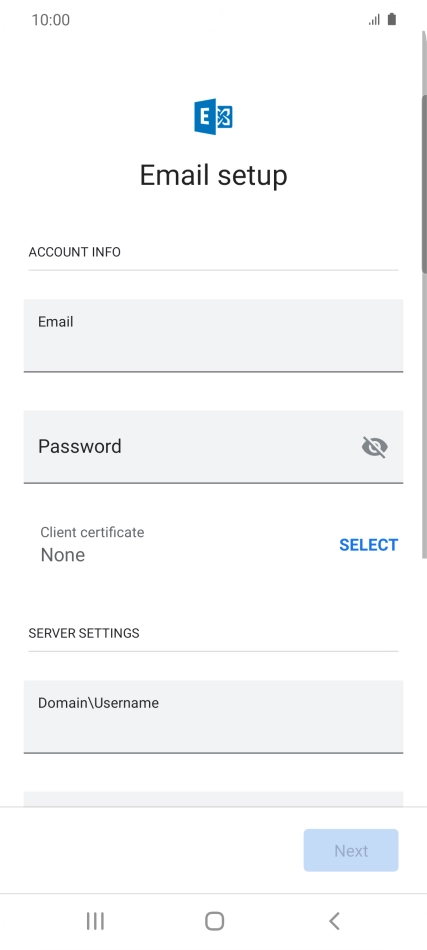Tap the signal strength icon

click(x=374, y=20)
